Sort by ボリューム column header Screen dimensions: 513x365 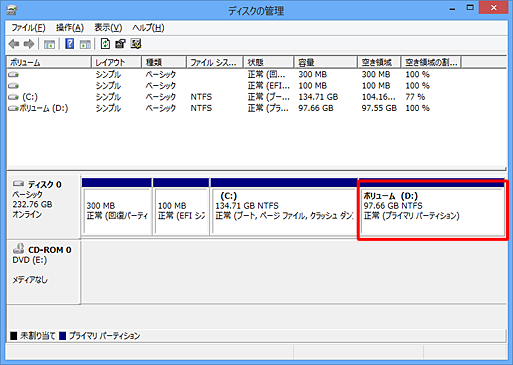[x=49, y=62]
